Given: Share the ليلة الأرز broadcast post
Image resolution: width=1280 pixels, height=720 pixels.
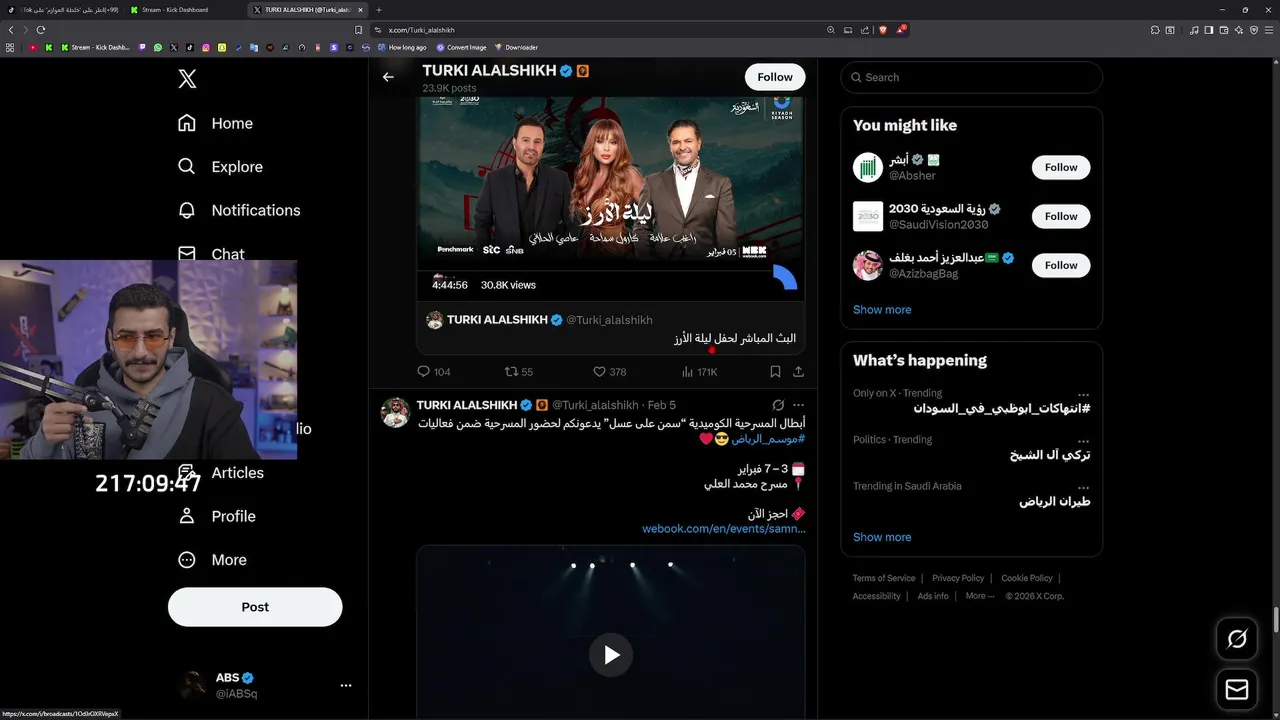Looking at the screenshot, I should coord(798,371).
